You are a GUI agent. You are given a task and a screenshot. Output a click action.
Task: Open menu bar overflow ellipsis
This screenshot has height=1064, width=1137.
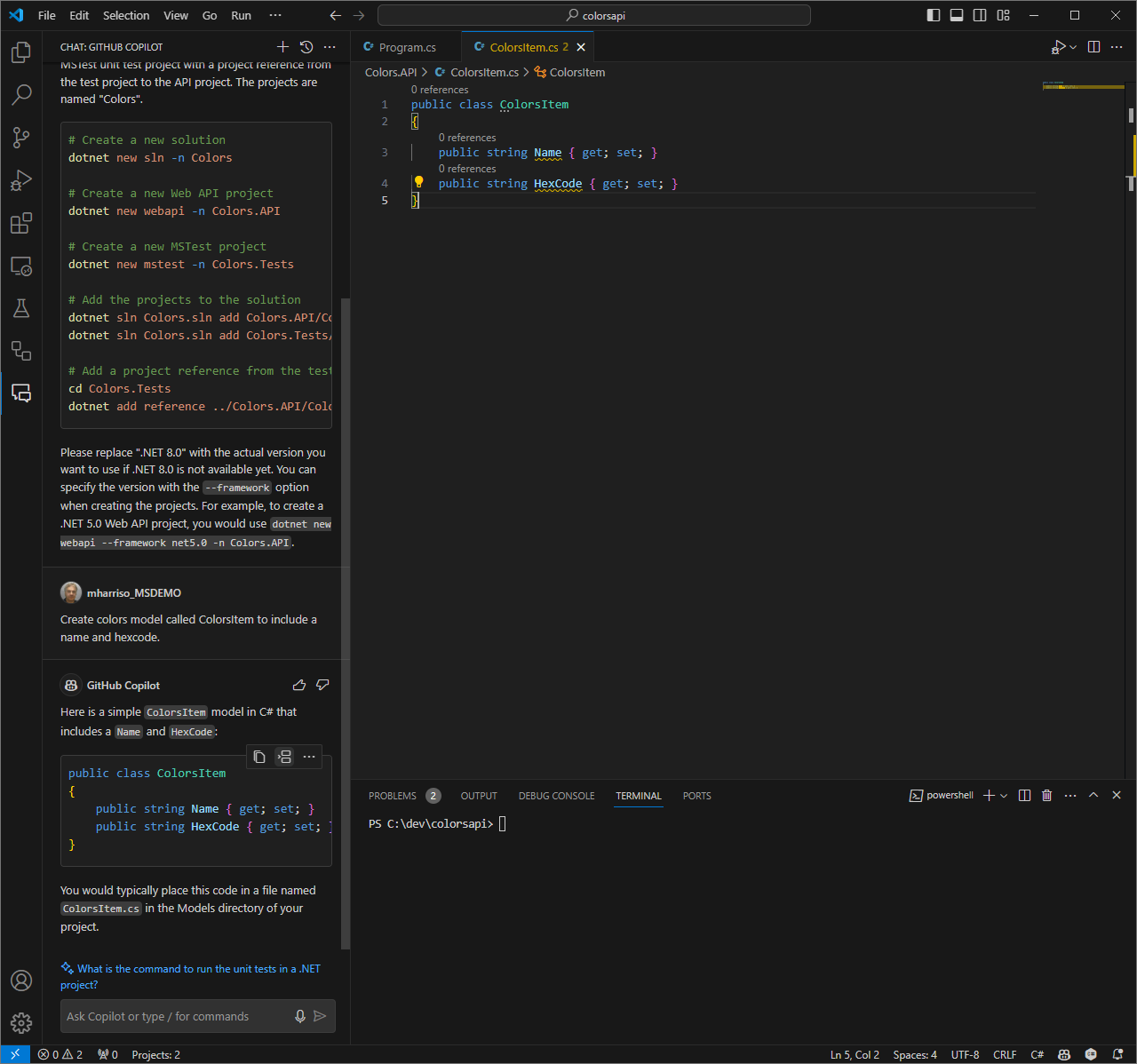click(275, 15)
